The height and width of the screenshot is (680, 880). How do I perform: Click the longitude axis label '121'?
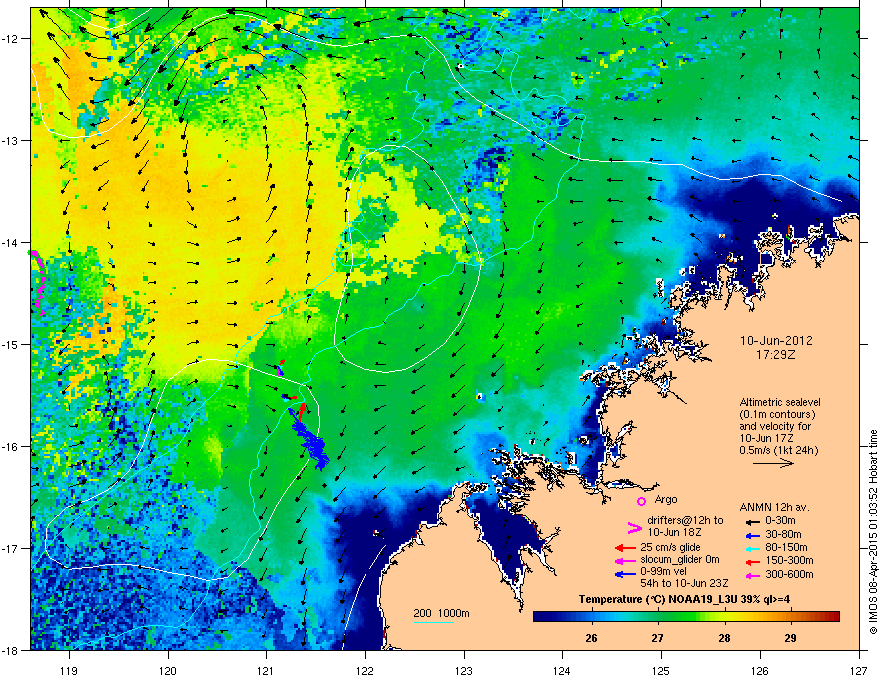[x=266, y=670]
